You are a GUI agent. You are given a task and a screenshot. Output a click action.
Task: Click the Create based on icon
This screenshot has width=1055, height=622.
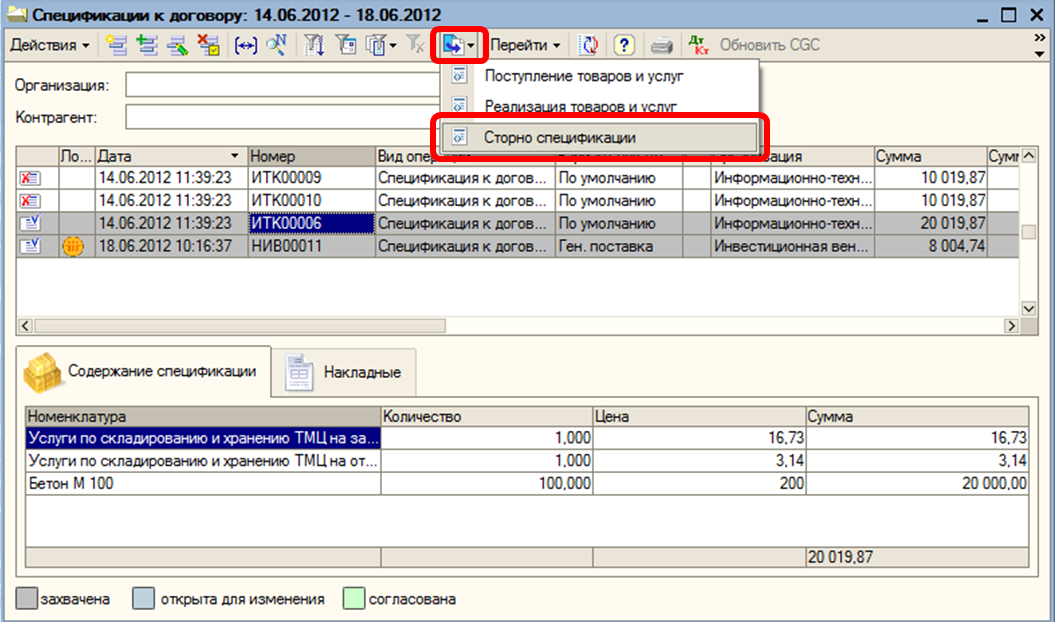[459, 46]
